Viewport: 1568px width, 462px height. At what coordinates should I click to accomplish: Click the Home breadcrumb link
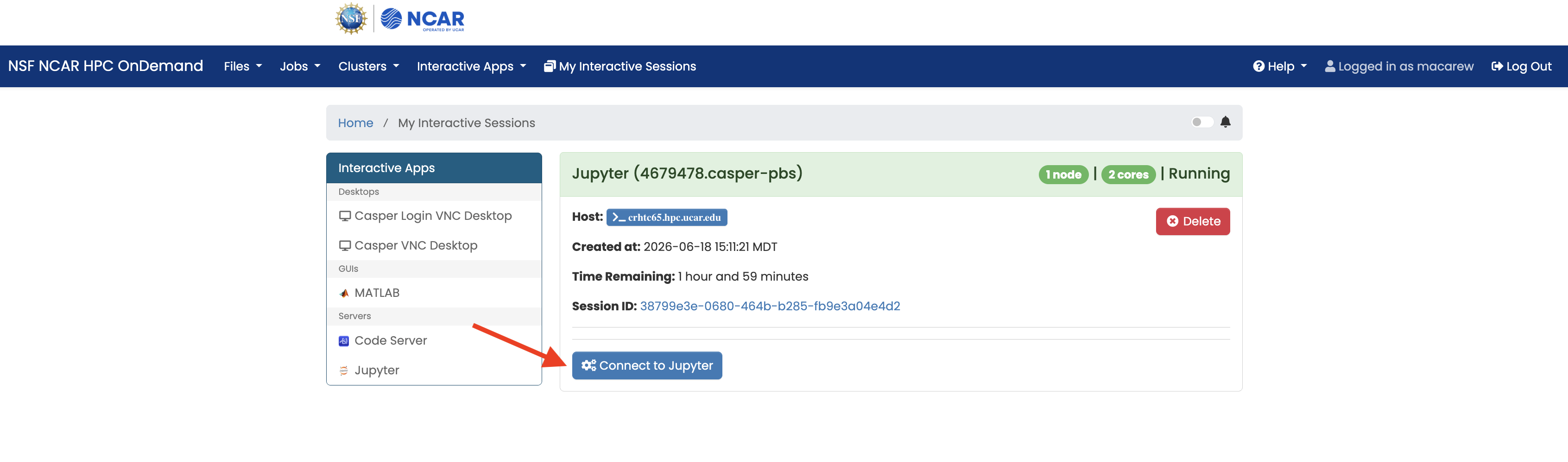355,123
